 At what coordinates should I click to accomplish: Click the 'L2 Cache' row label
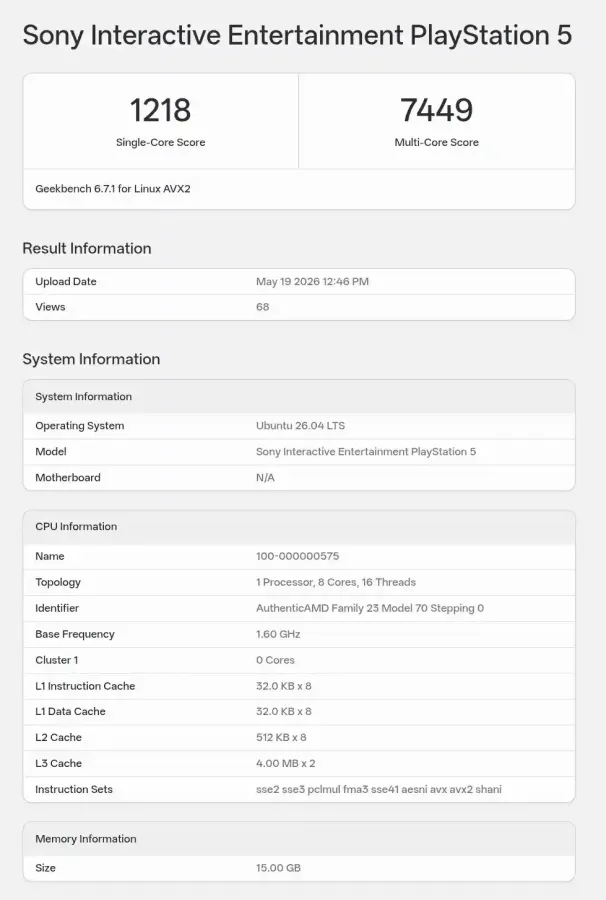[58, 738]
